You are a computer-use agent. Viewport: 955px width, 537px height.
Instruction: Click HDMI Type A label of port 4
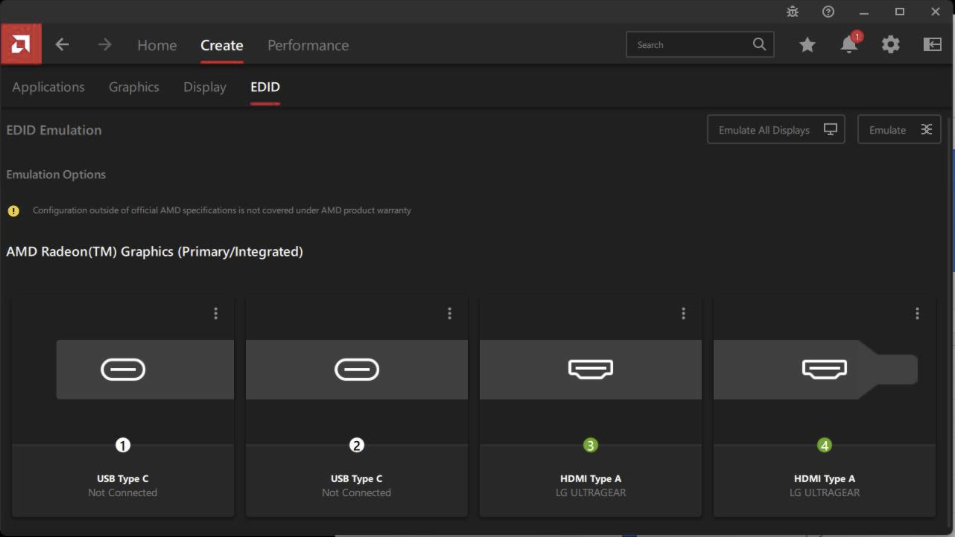pyautogui.click(x=824, y=479)
